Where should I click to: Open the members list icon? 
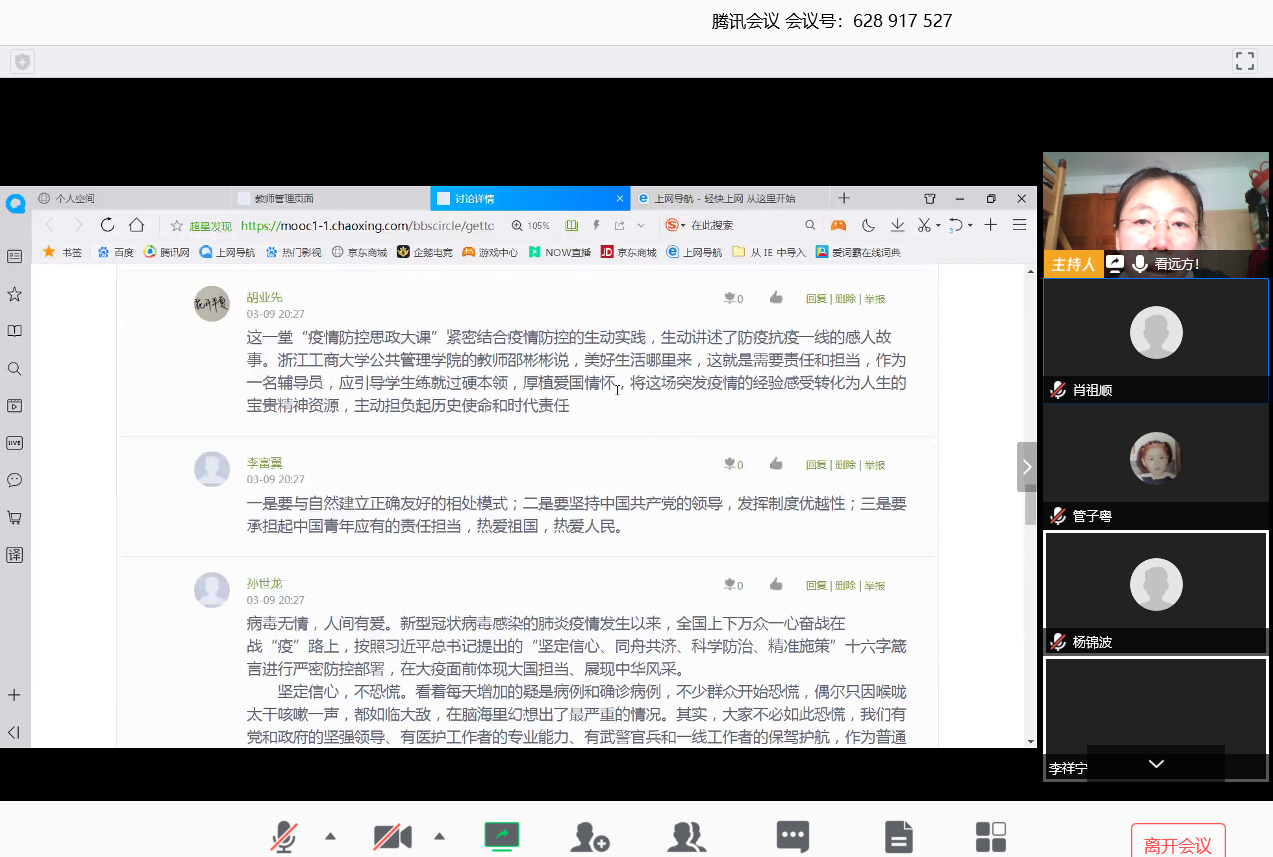click(x=687, y=837)
